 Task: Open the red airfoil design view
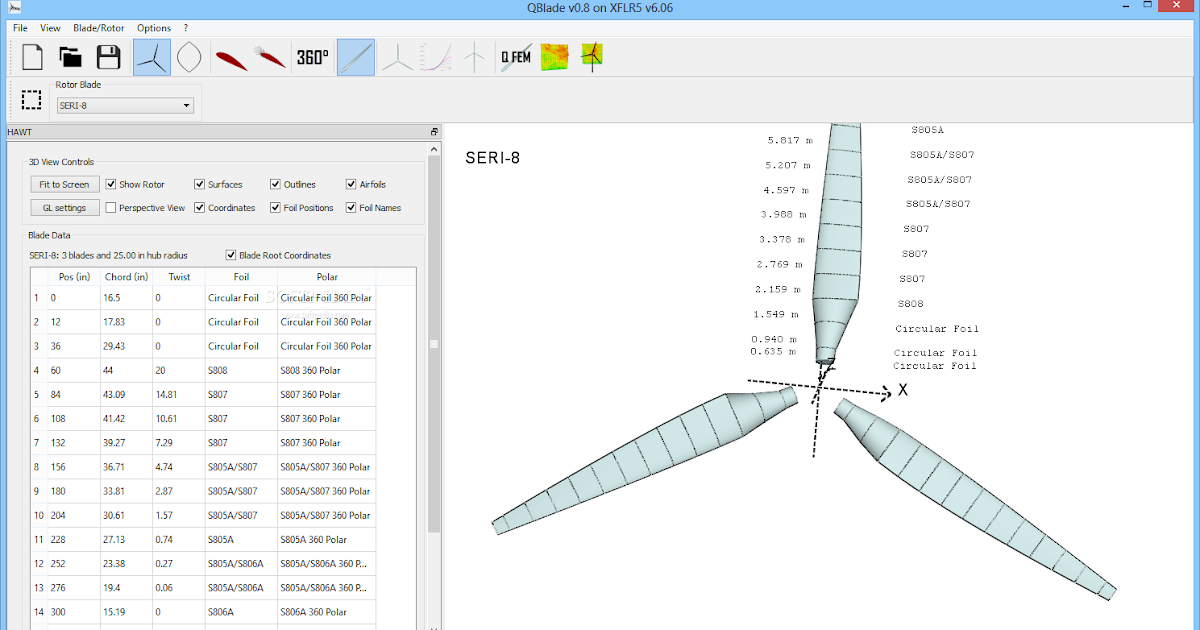[x=231, y=59]
